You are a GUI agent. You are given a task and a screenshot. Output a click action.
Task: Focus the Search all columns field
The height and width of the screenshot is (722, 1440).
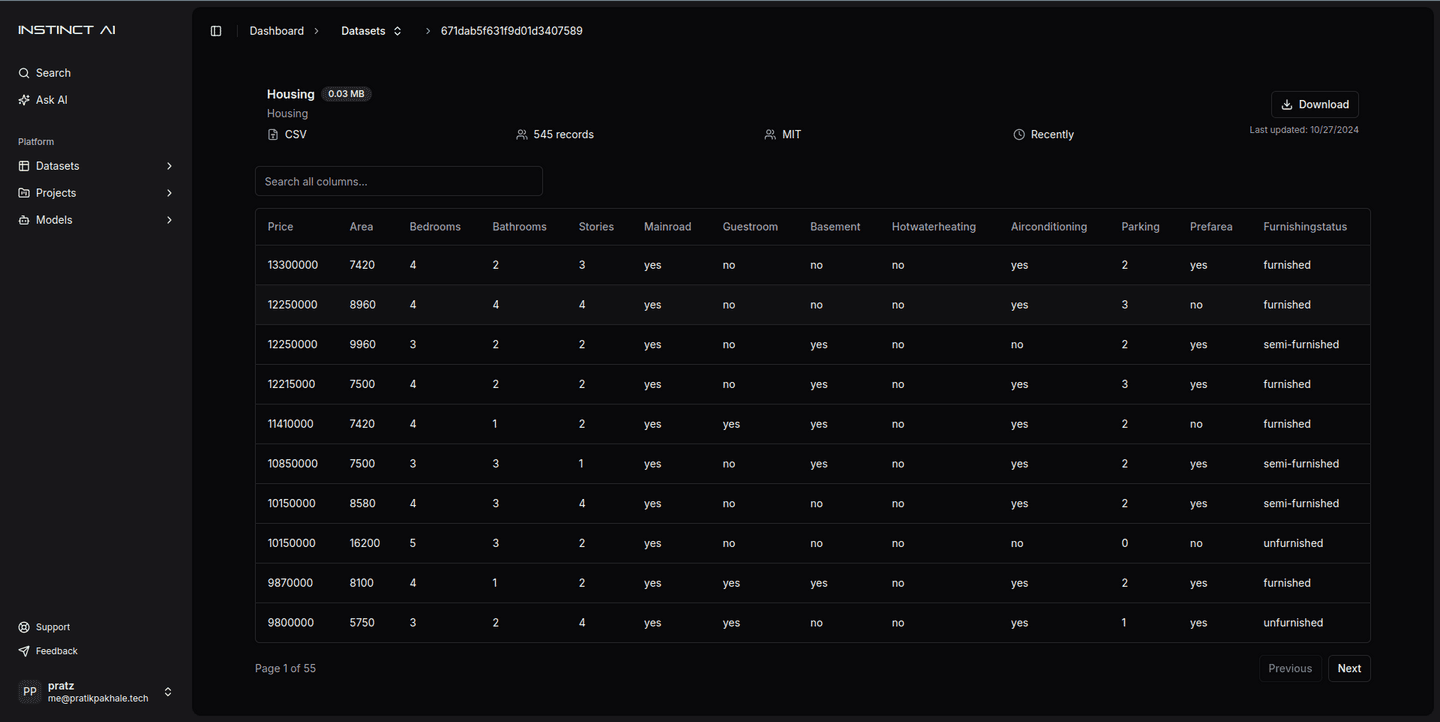(x=399, y=181)
